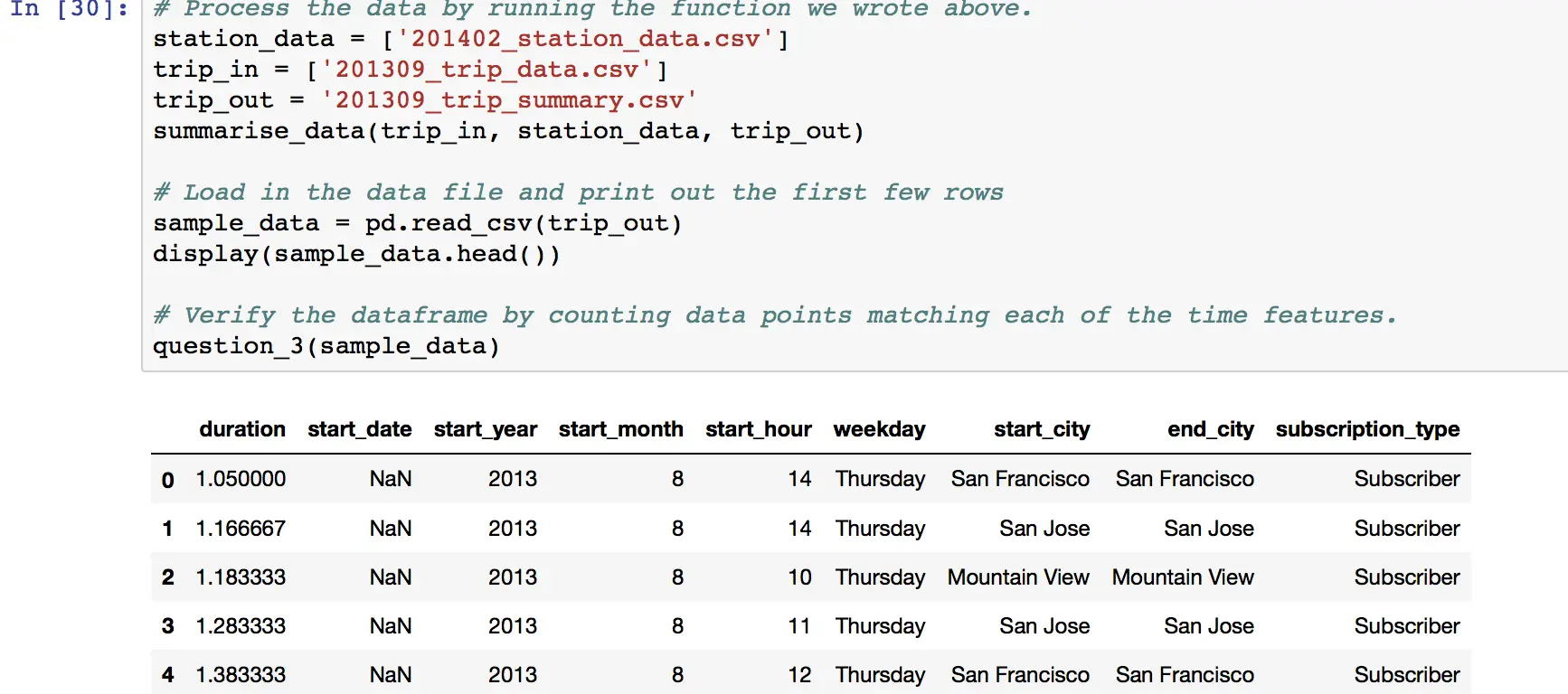Click Thursday in row 1 weekday

880,529
